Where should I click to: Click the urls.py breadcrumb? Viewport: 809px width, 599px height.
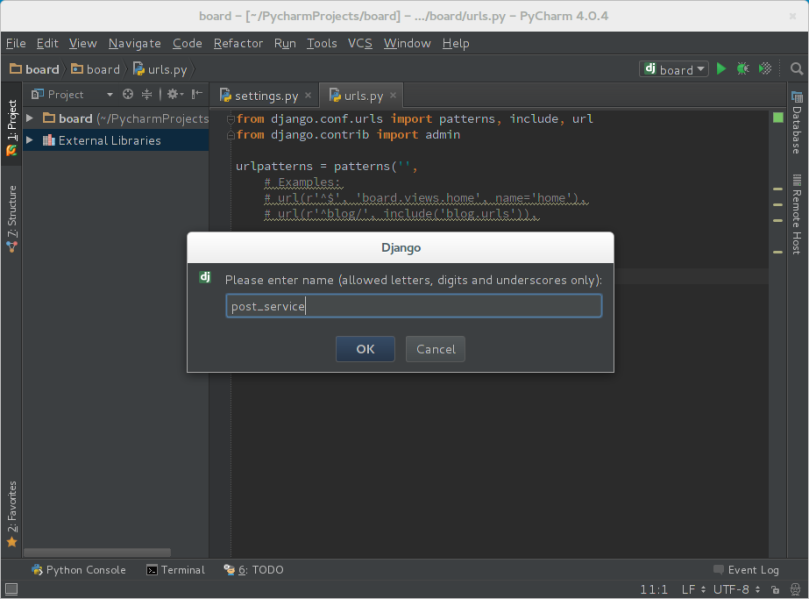coord(160,69)
